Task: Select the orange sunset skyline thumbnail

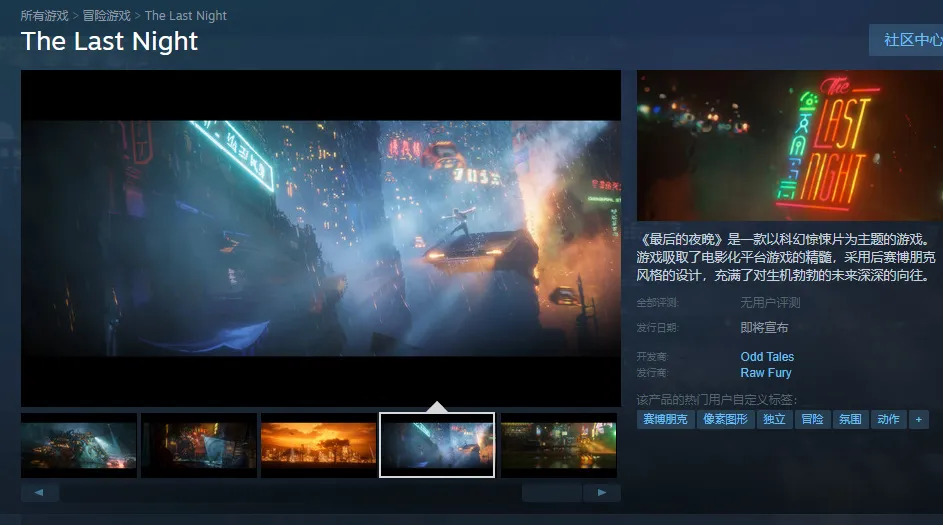Action: (318, 445)
